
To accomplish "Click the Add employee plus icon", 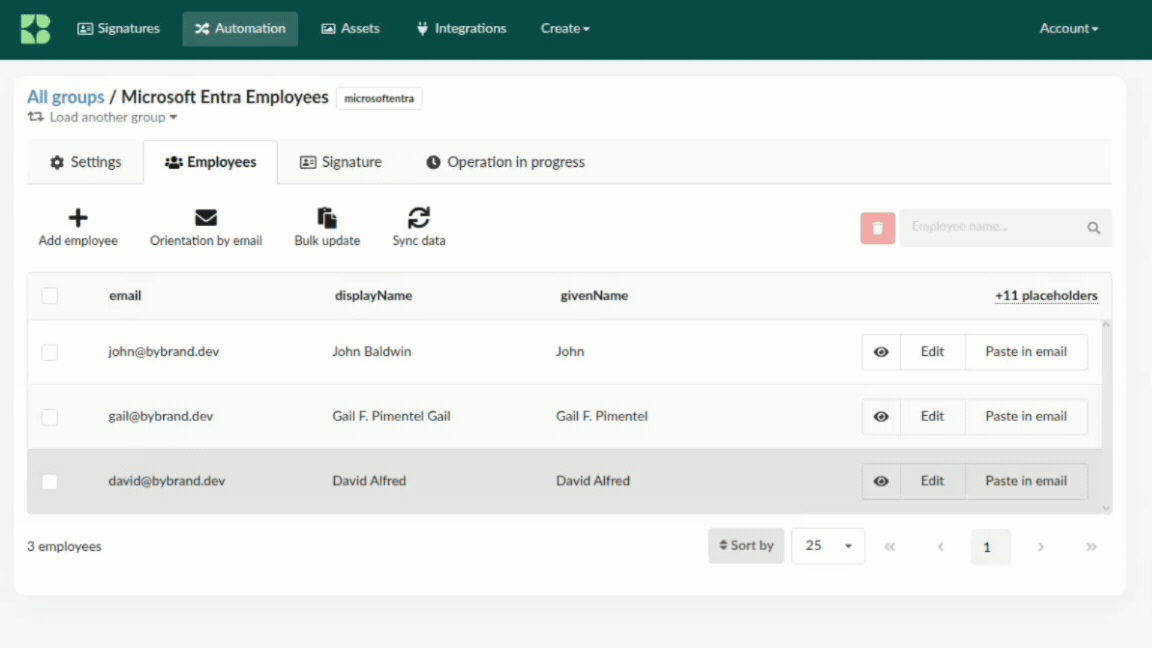I will tap(78, 218).
